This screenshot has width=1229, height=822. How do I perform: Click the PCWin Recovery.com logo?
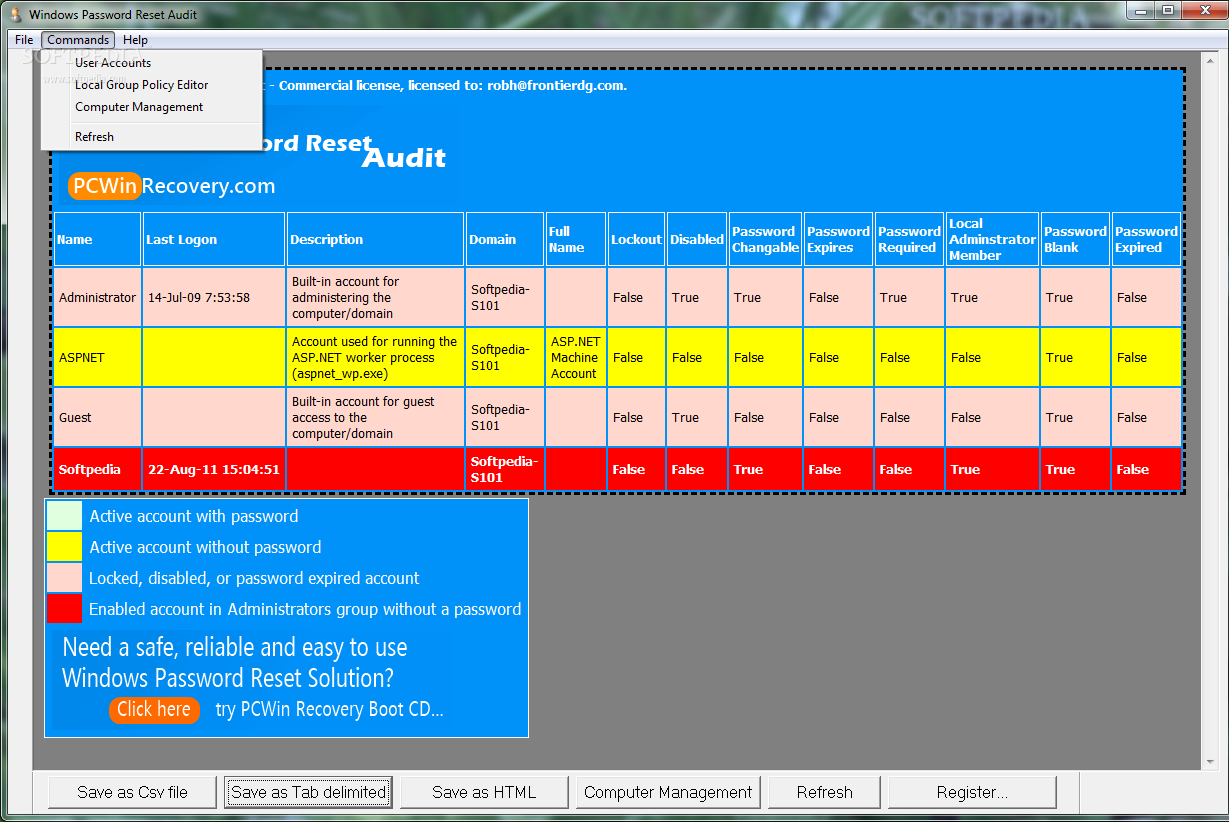pyautogui.click(x=172, y=186)
